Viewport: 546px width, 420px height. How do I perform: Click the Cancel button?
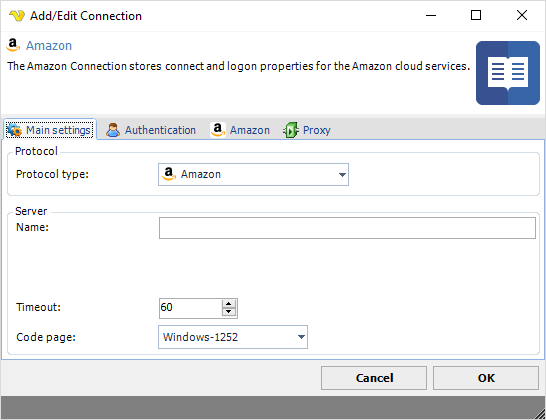(x=374, y=378)
